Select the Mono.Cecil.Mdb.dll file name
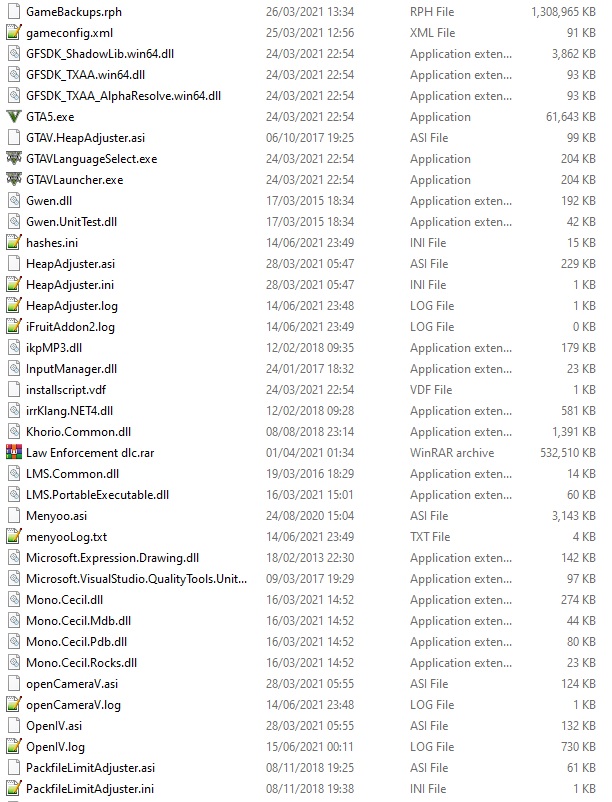 click(78, 620)
